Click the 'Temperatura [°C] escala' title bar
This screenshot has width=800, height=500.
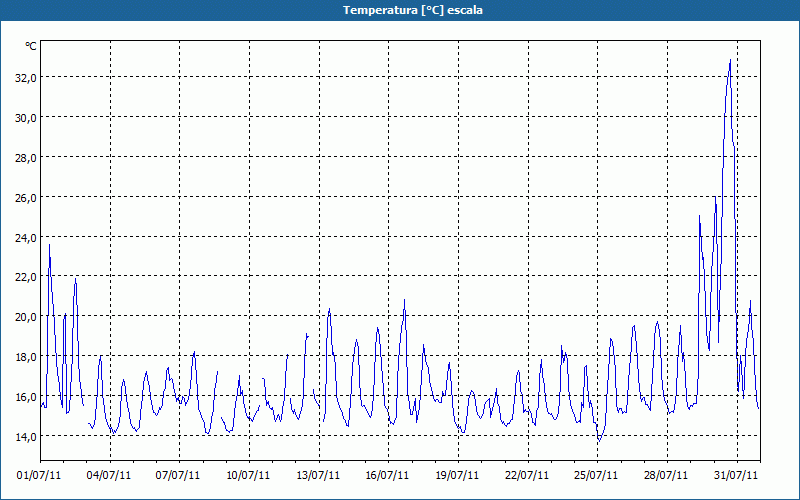tap(400, 10)
